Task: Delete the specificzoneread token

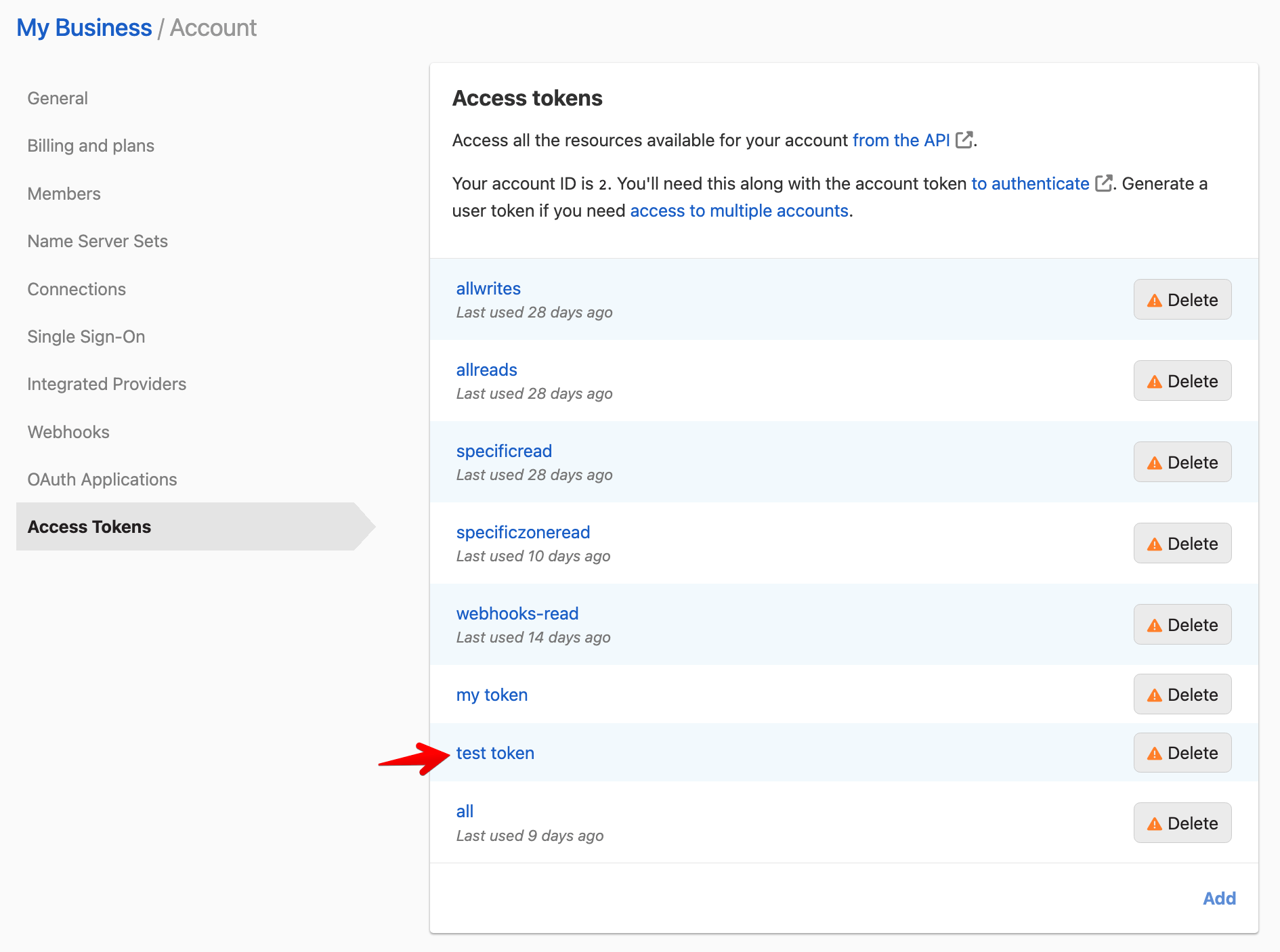Action: (x=1182, y=543)
